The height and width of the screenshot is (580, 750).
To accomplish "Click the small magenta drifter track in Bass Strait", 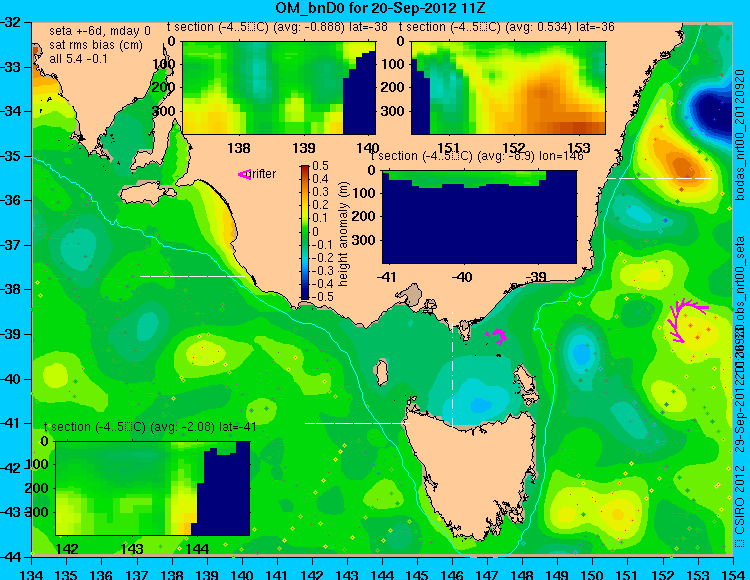I will pos(497,335).
